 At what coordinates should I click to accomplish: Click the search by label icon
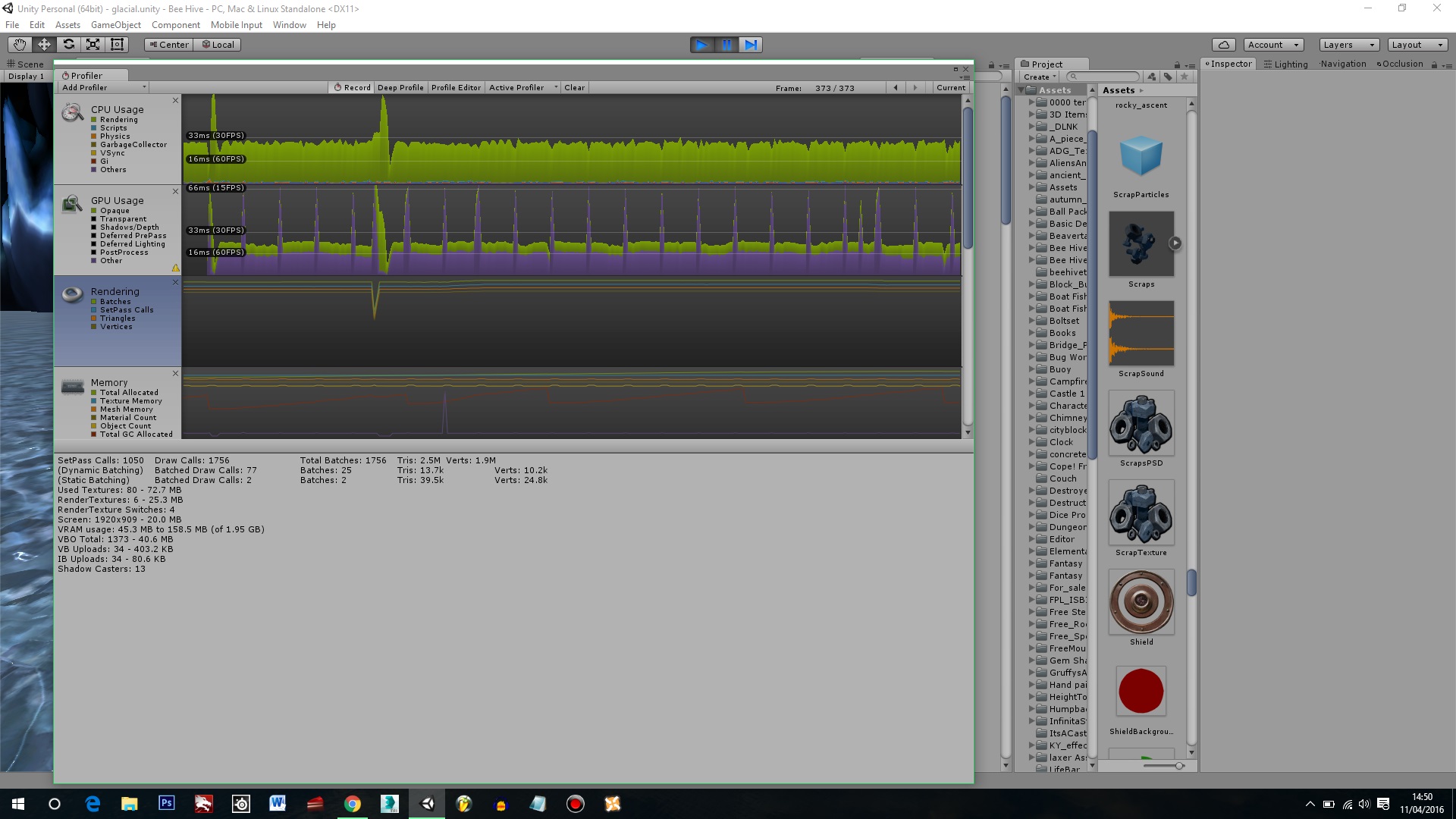click(x=1168, y=77)
